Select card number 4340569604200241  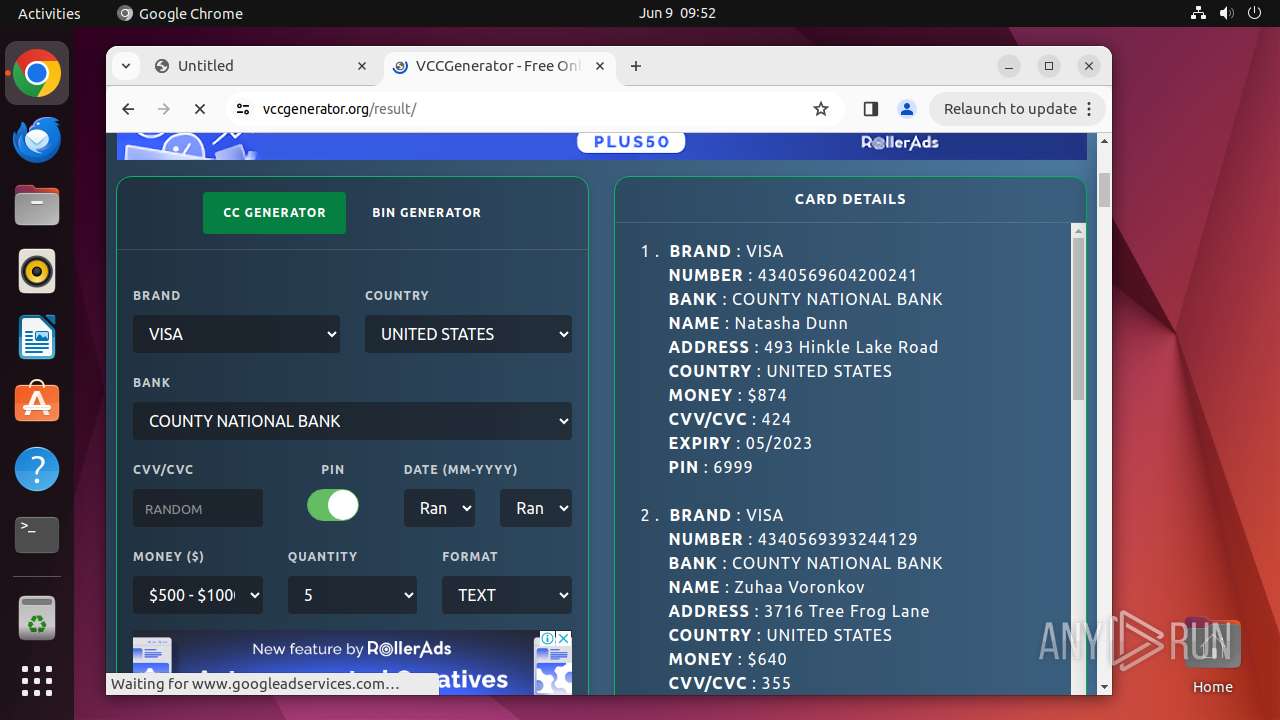(x=837, y=275)
